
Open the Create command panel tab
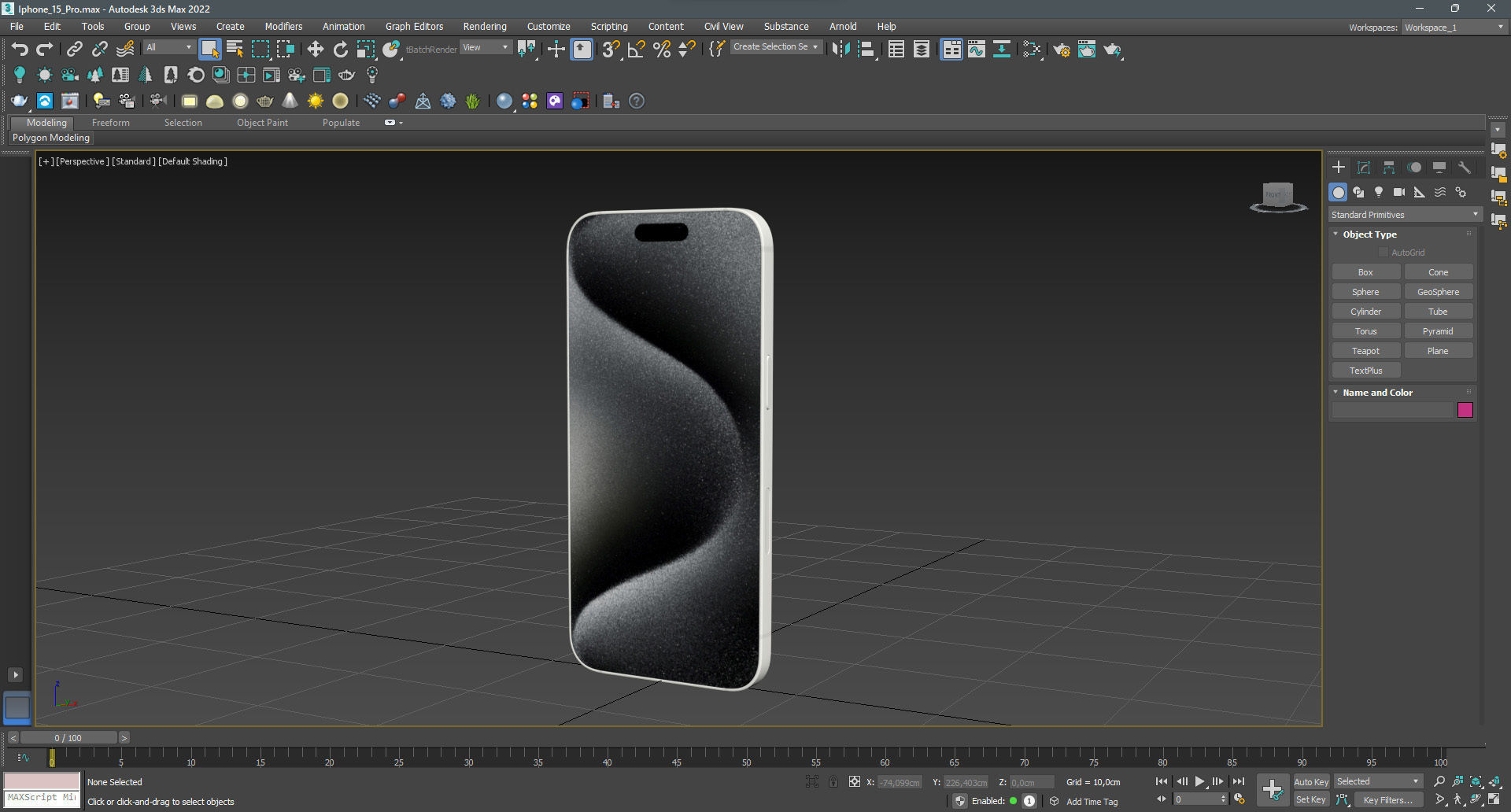[1339, 167]
